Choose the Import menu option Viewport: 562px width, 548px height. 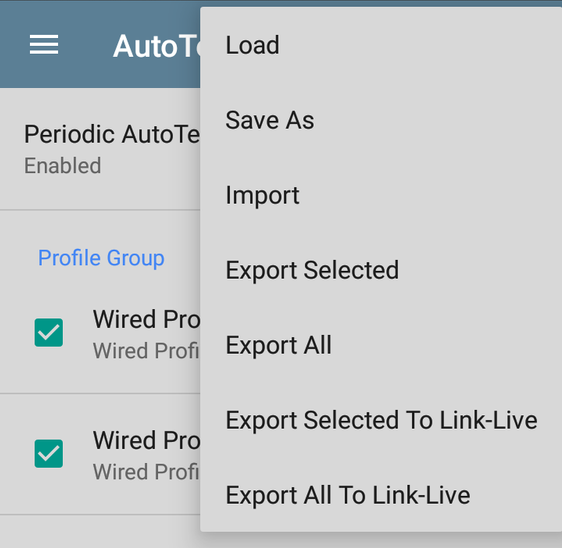click(381, 195)
